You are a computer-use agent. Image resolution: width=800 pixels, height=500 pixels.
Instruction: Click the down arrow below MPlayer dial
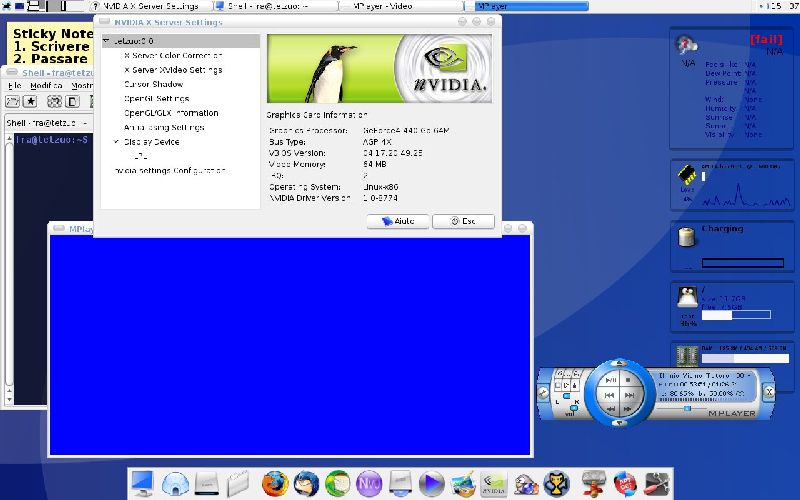pyautogui.click(x=619, y=423)
